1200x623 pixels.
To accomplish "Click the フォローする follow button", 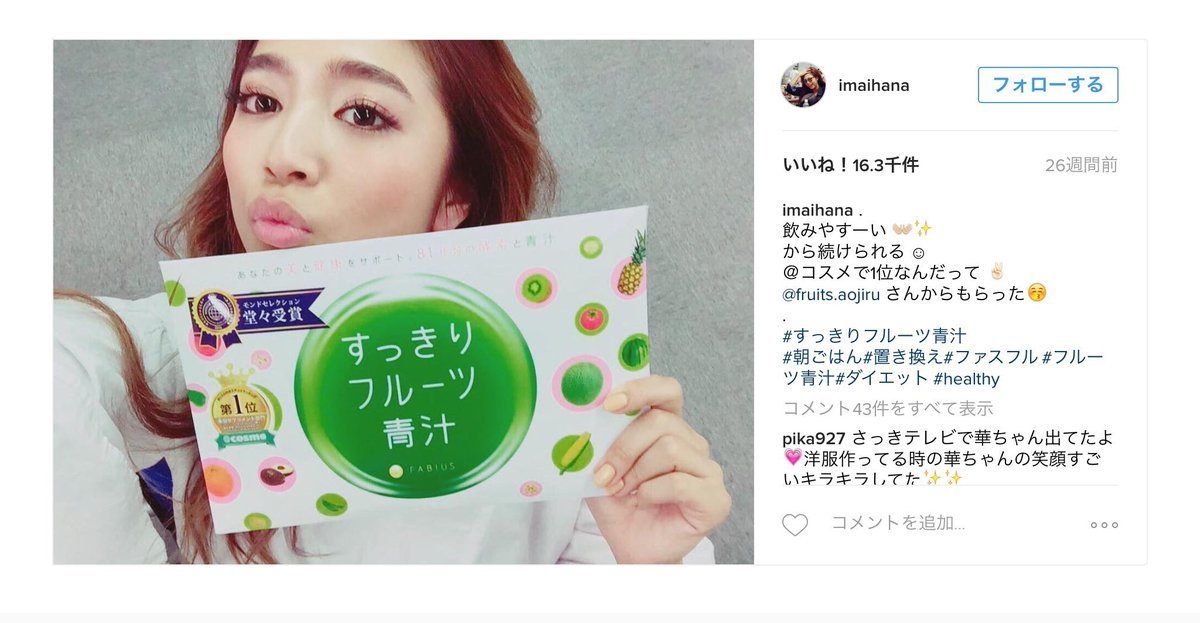I will (x=1048, y=85).
